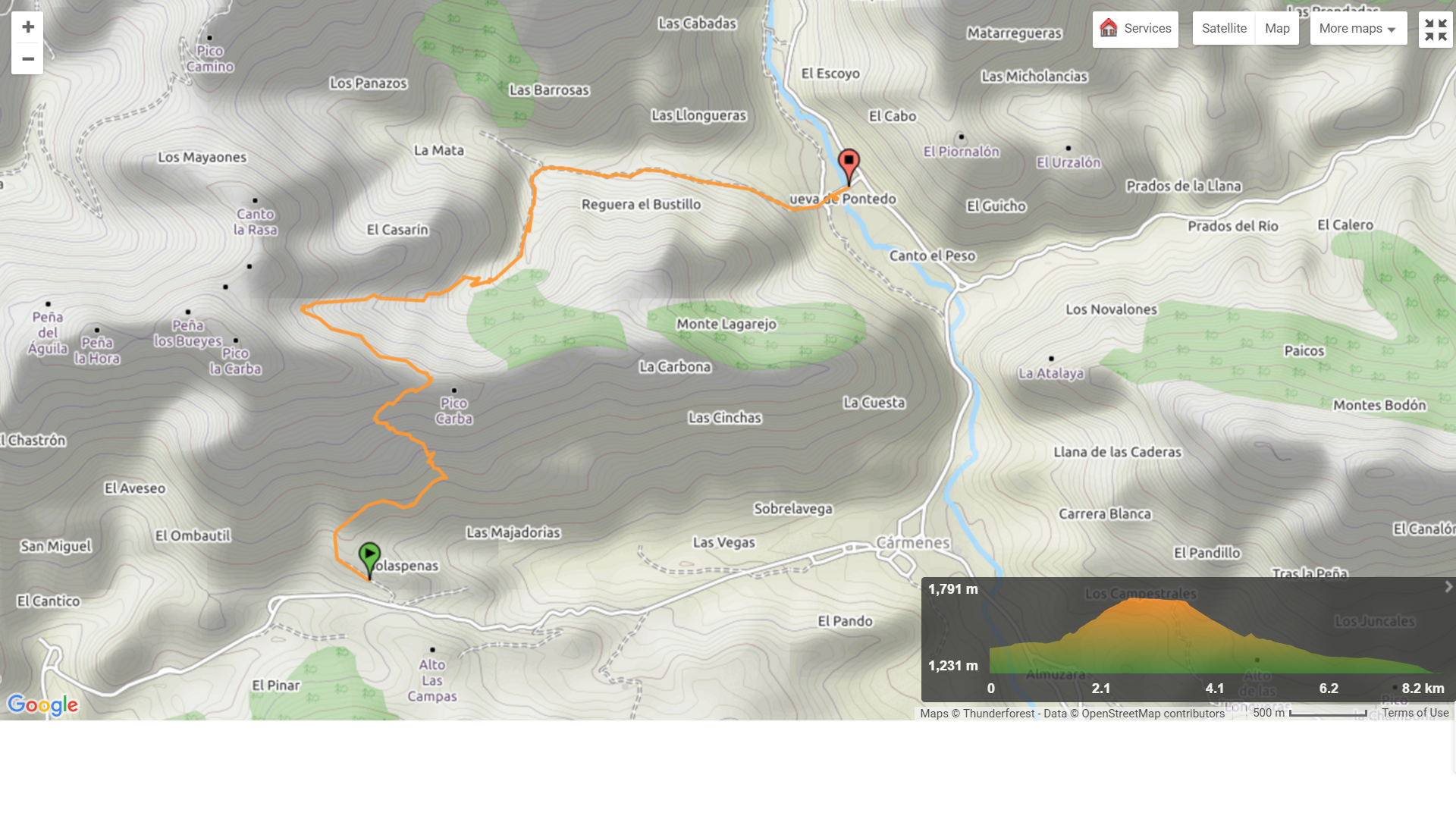Open the Terms of Use link
The height and width of the screenshot is (819, 1456).
coord(1415,713)
